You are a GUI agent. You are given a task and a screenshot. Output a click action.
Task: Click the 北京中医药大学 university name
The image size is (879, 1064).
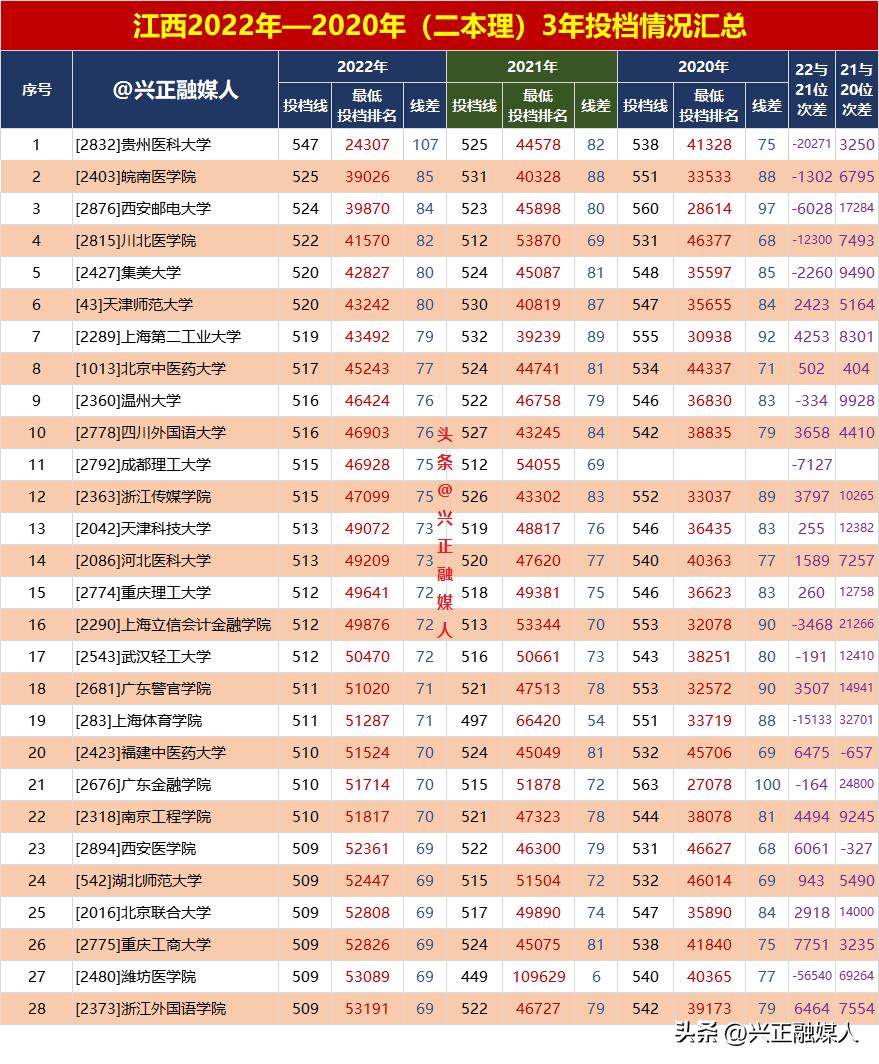point(147,368)
